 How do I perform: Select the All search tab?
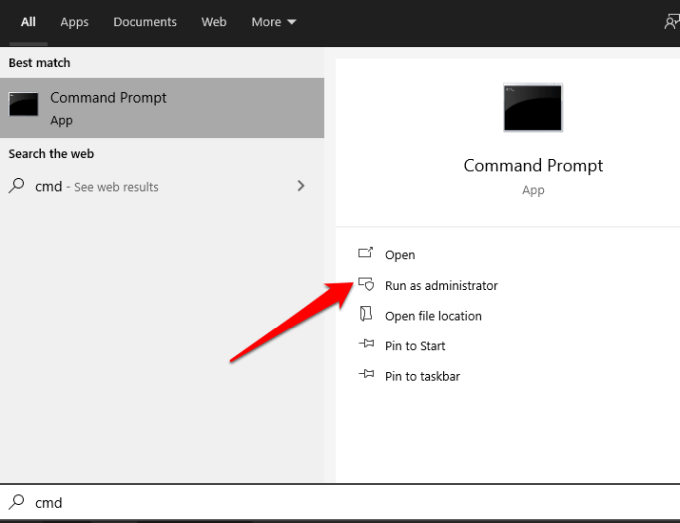point(28,22)
